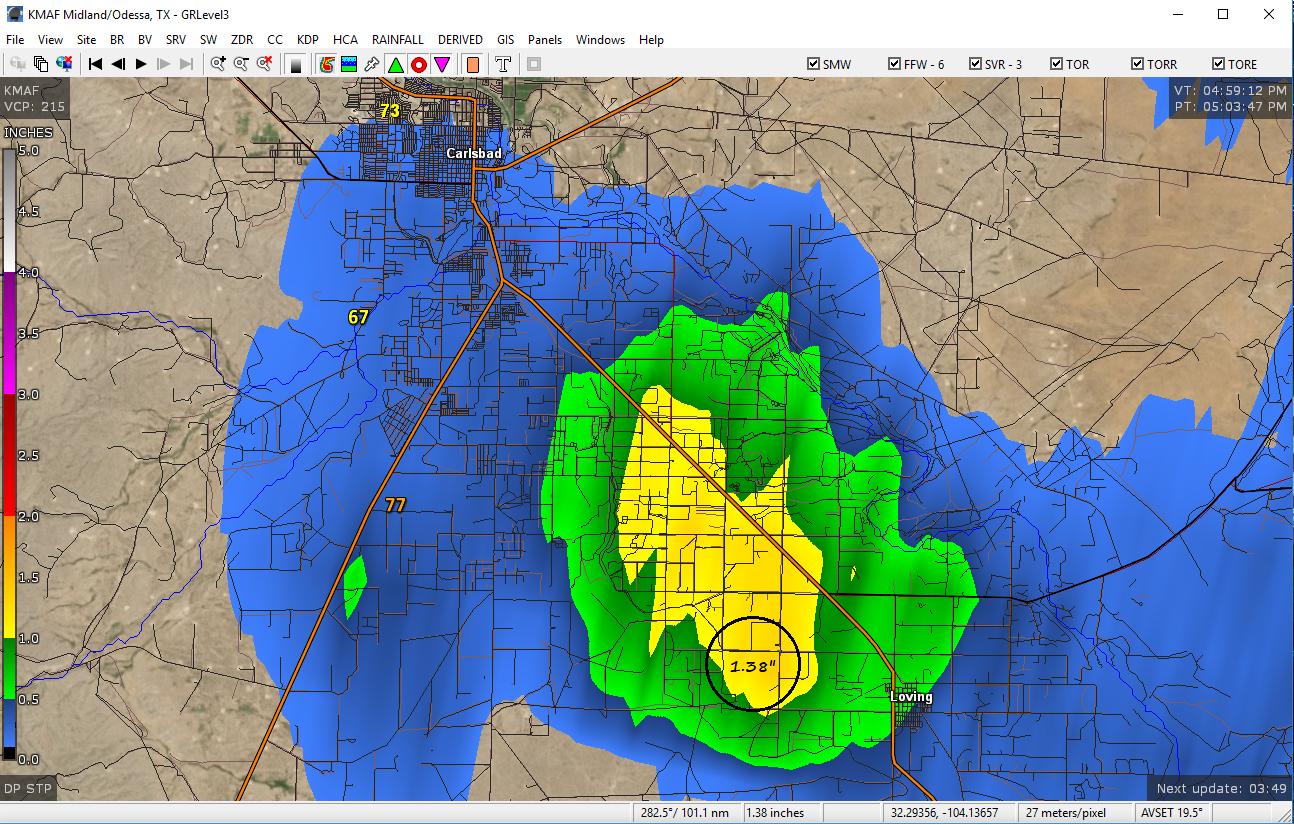Viewport: 1294px width, 825px height.
Task: Select the red mesocyclone circle icon
Action: click(x=418, y=63)
